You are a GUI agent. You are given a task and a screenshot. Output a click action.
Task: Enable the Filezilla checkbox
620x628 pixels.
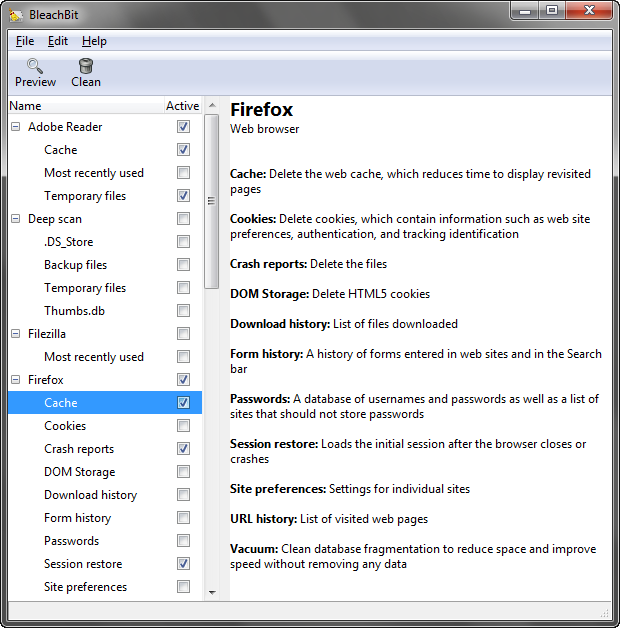click(183, 334)
